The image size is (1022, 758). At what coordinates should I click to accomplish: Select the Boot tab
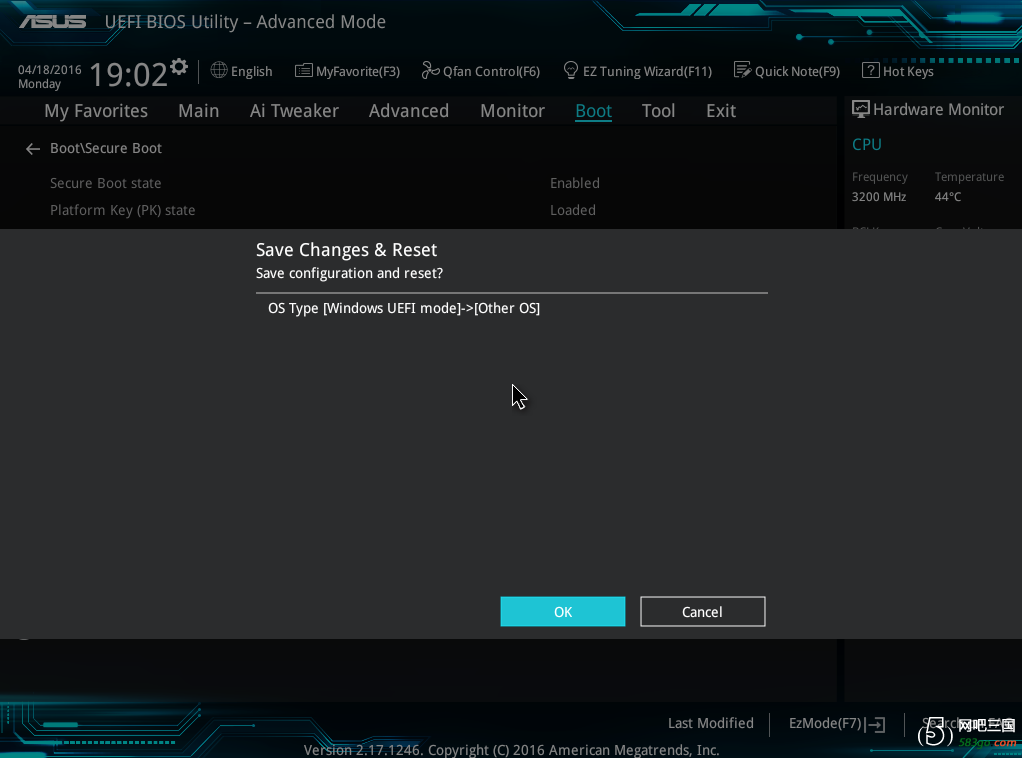[593, 111]
